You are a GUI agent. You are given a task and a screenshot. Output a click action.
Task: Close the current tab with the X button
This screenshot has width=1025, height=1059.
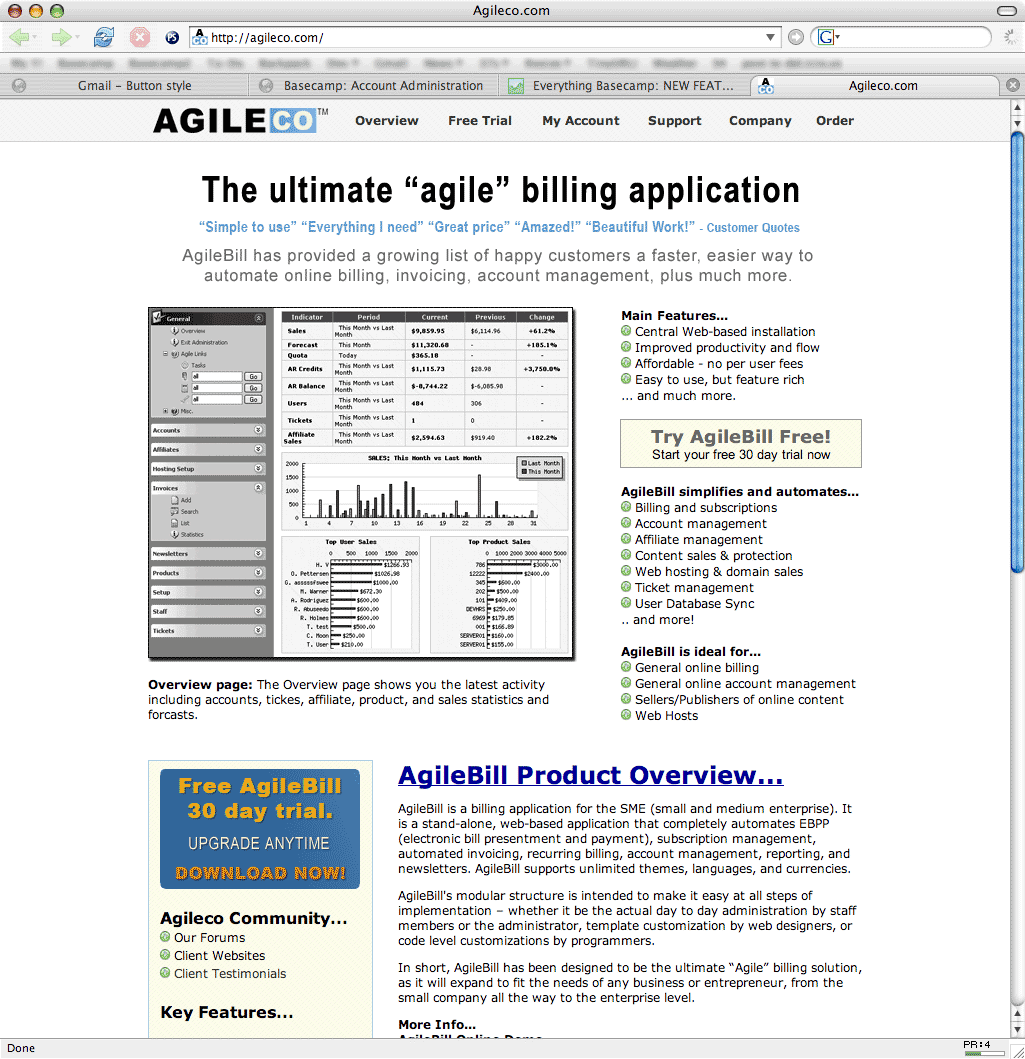pyautogui.click(x=1012, y=85)
